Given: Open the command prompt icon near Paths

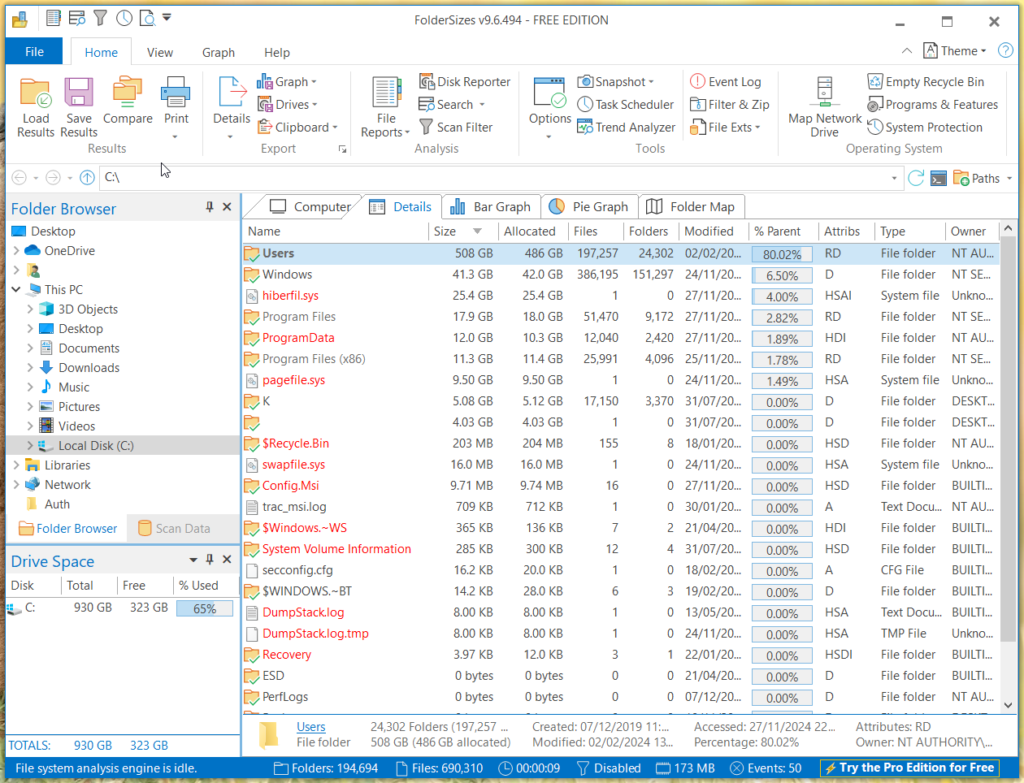Looking at the screenshot, I should tap(938, 178).
